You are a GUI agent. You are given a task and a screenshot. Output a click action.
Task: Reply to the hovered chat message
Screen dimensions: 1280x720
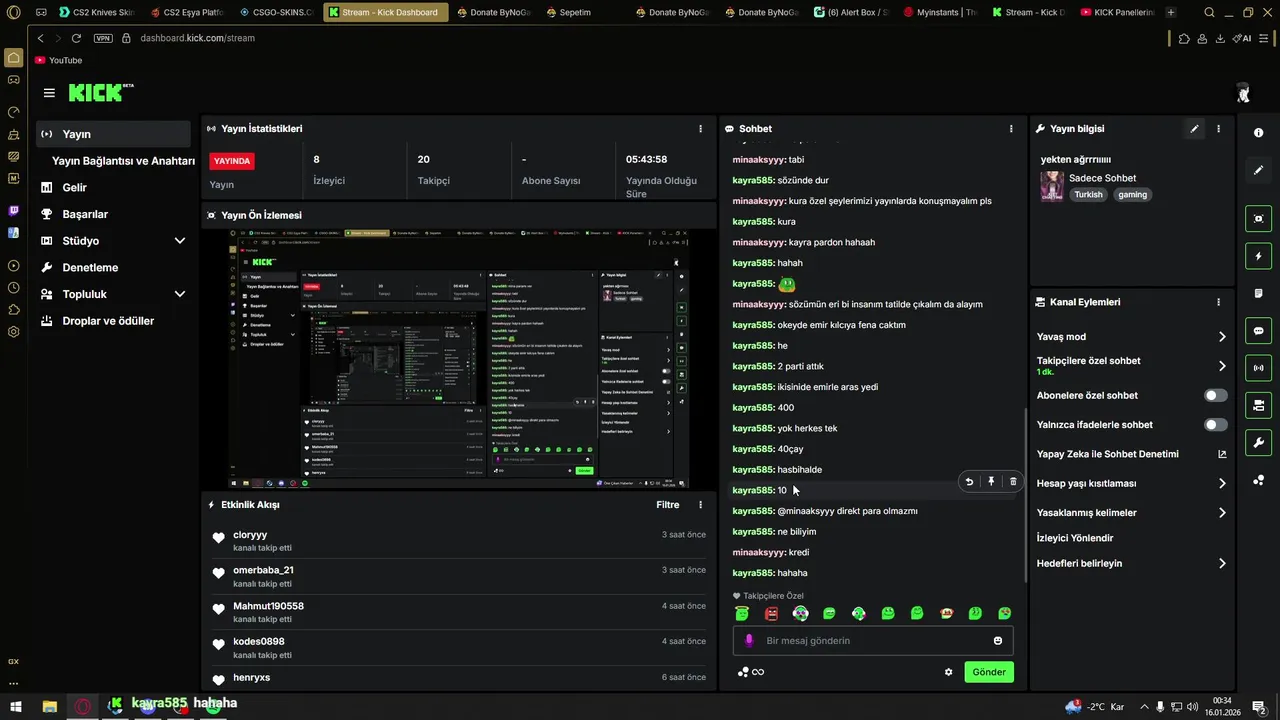coord(969,481)
